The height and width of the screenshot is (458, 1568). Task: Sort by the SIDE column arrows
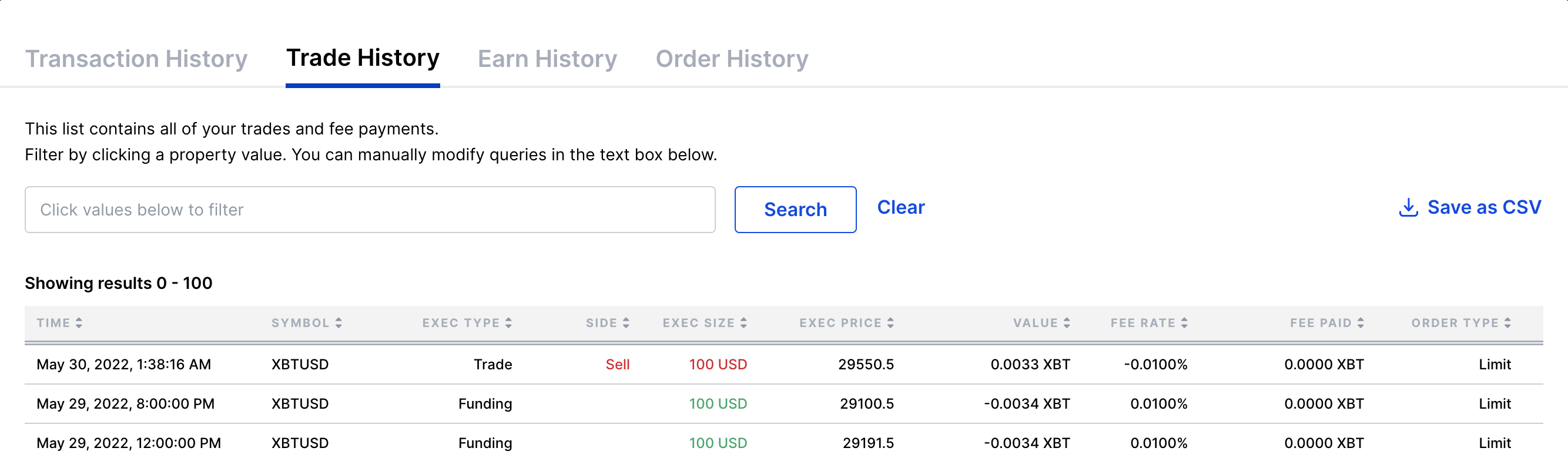click(626, 323)
